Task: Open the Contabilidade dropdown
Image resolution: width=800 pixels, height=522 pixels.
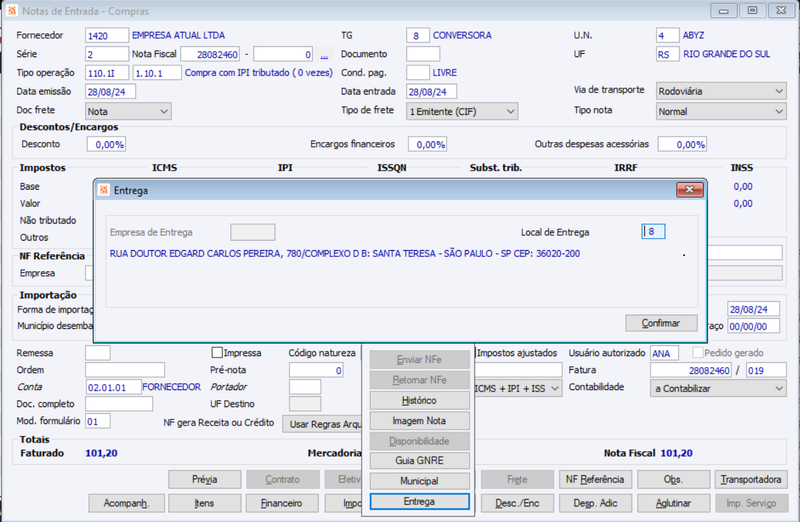Action: 718,388
